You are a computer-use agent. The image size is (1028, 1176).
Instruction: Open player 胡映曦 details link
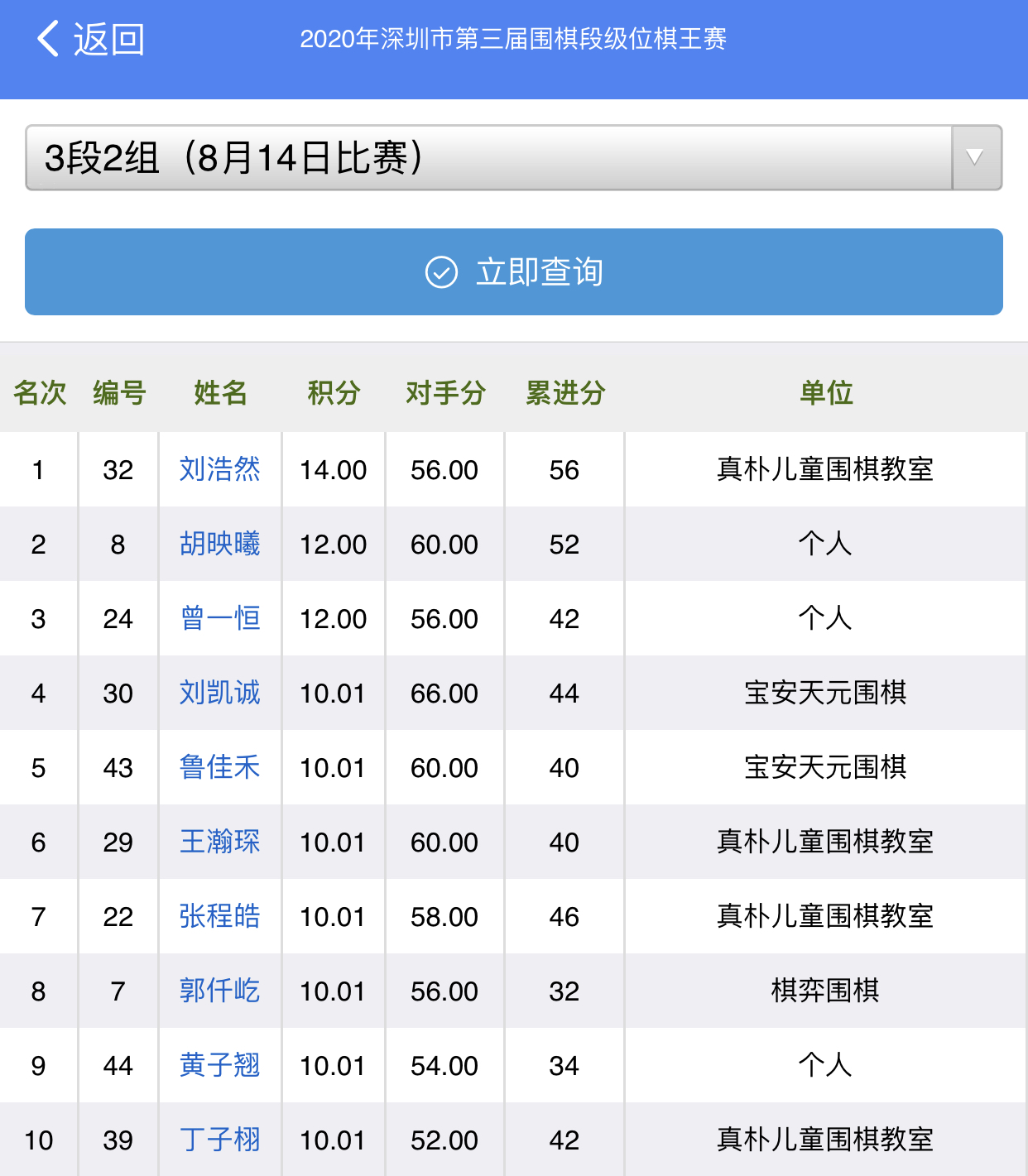point(219,544)
